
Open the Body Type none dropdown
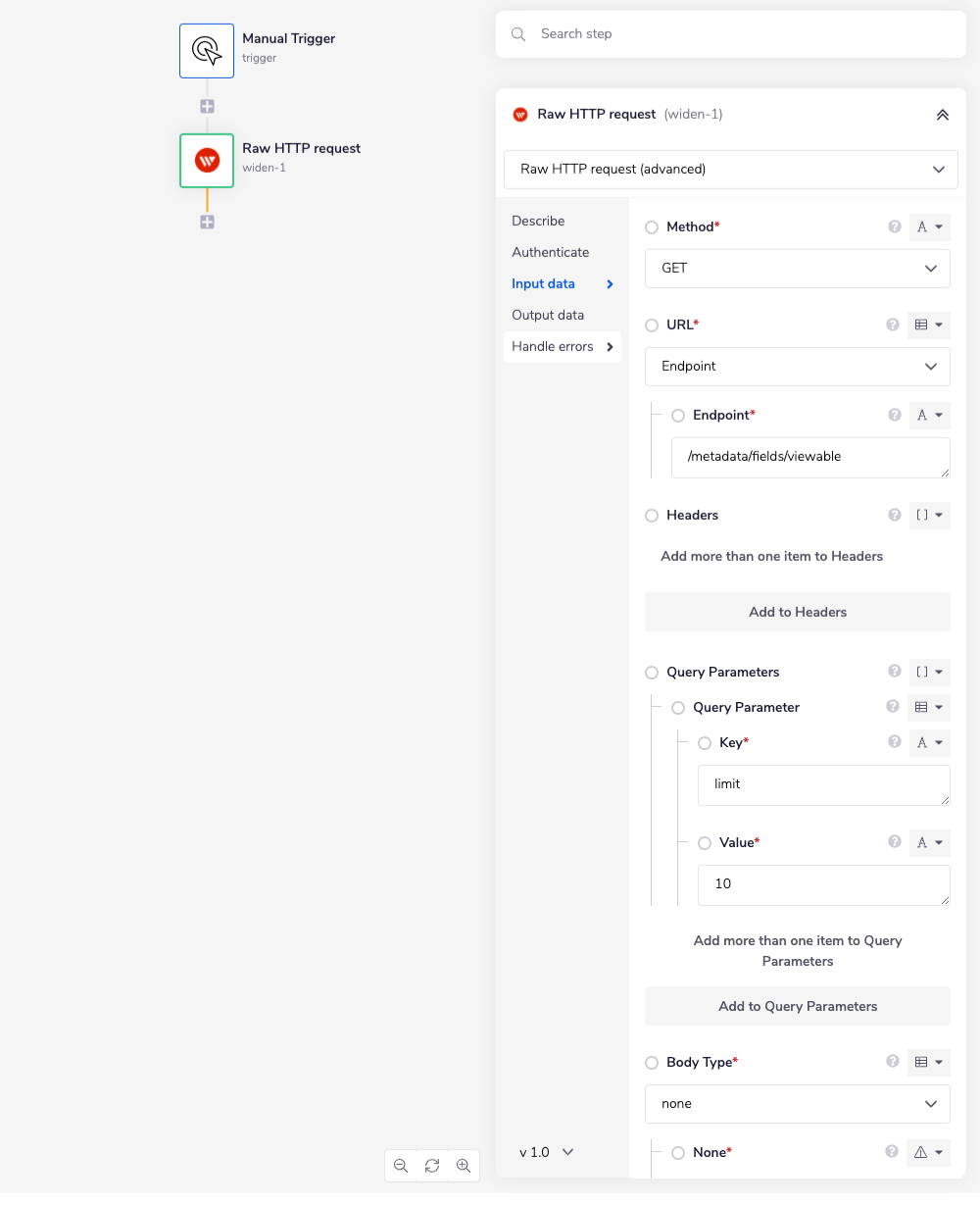797,1104
